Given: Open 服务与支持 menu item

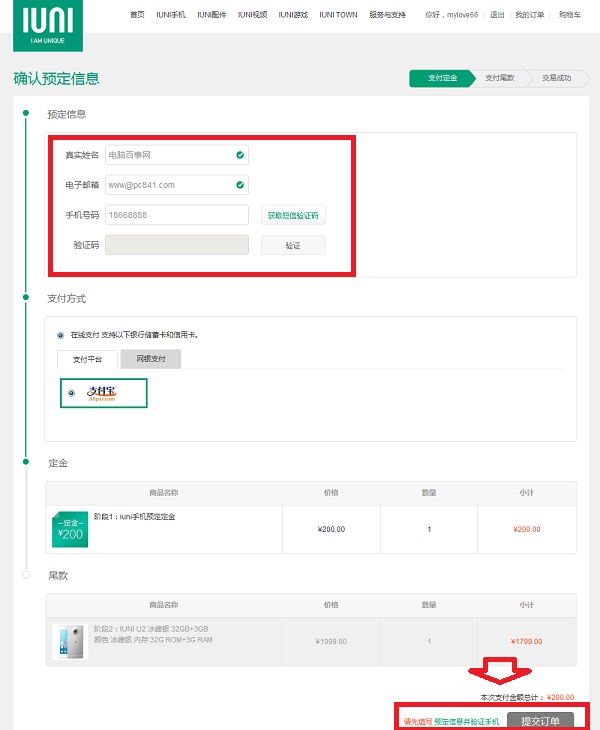Looking at the screenshot, I should click(387, 15).
